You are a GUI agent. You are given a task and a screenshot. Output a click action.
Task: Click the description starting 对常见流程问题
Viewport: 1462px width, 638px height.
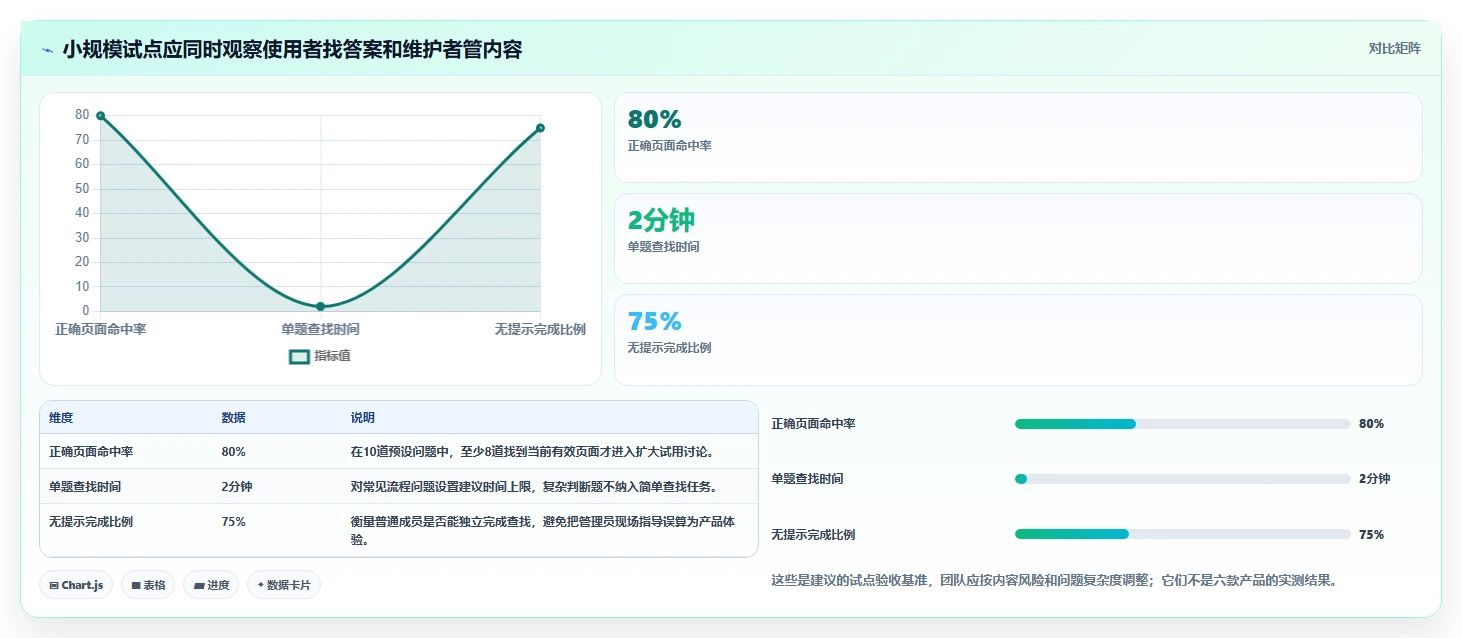click(534, 487)
